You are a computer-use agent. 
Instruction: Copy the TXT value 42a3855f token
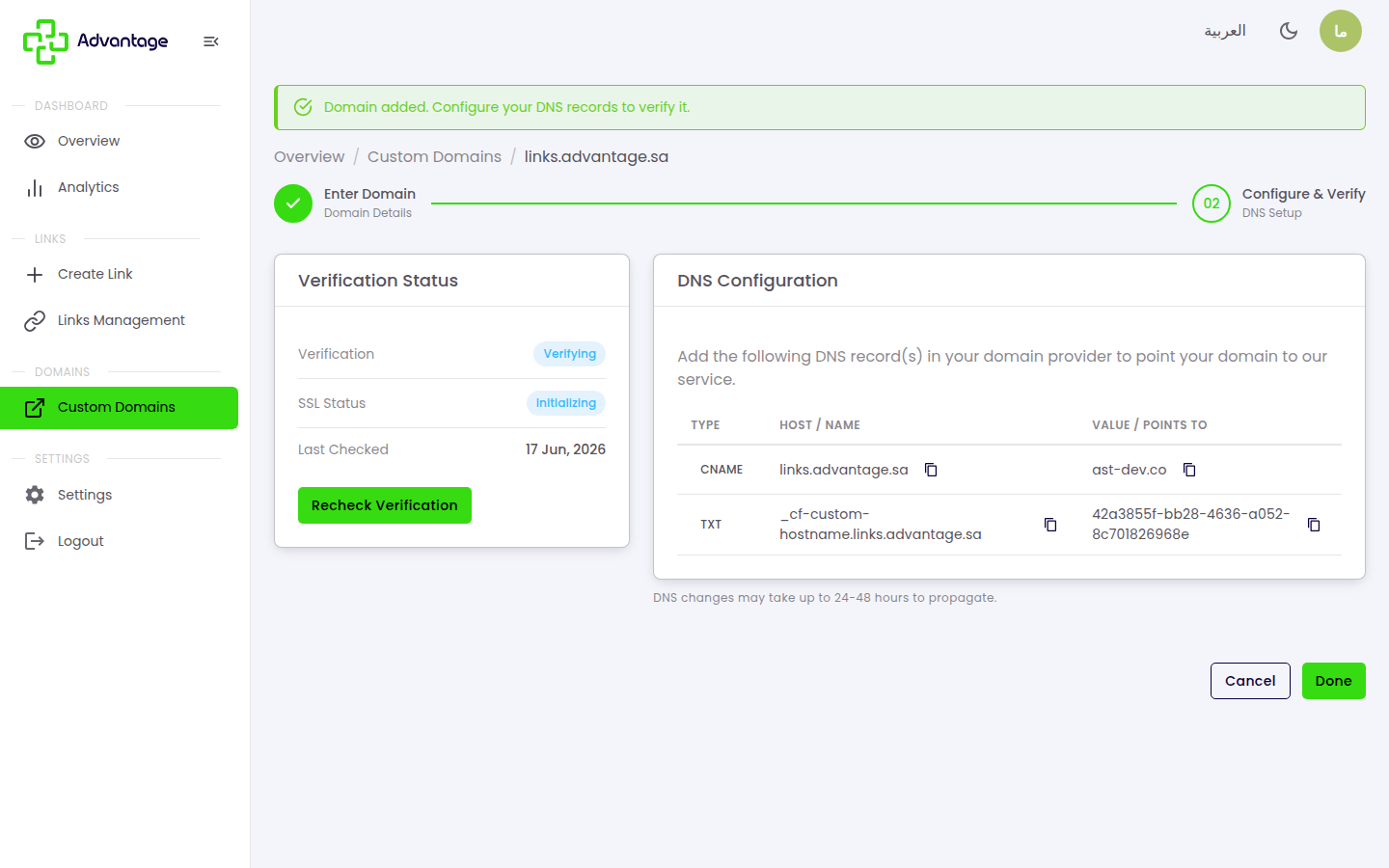[1314, 525]
